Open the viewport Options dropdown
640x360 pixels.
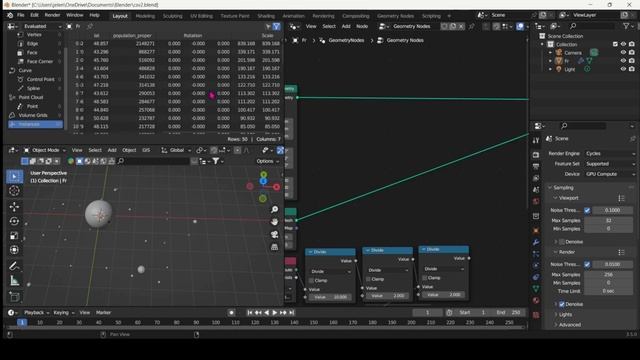click(x=267, y=161)
